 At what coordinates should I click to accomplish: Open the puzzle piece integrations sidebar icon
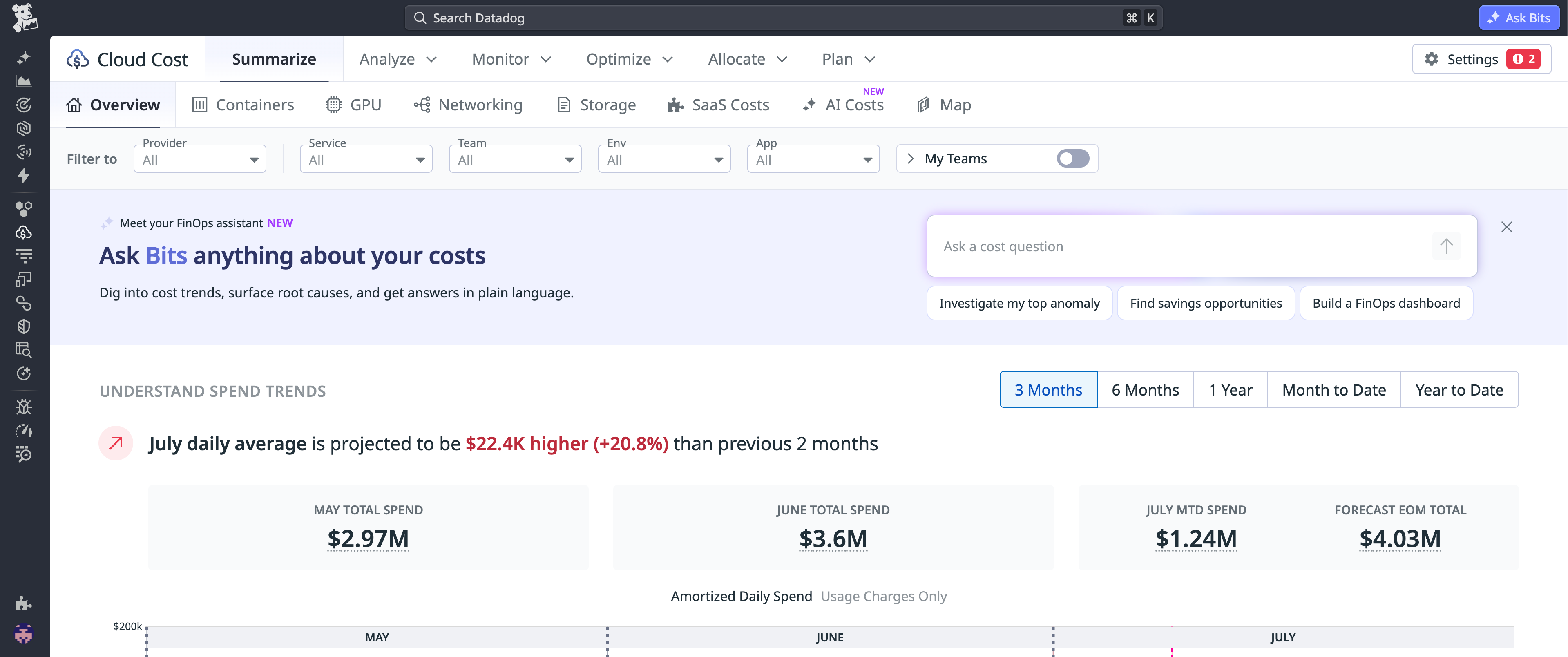coord(24,603)
